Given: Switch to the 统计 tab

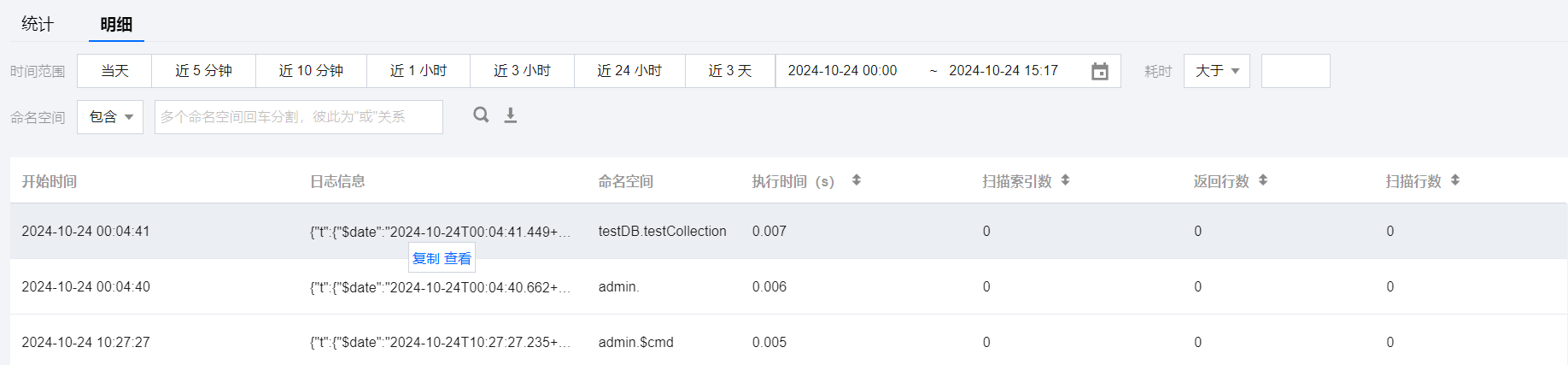Looking at the screenshot, I should click(x=38, y=24).
